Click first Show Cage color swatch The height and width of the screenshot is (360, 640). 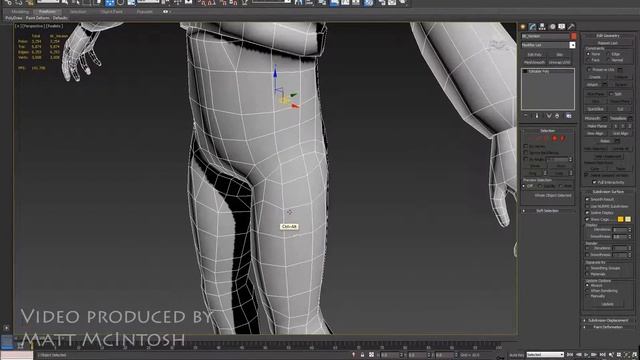pos(620,219)
